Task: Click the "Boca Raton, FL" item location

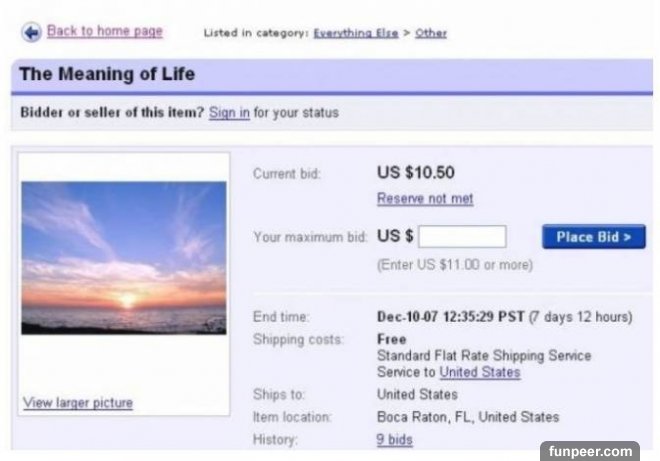Action: pos(467,417)
